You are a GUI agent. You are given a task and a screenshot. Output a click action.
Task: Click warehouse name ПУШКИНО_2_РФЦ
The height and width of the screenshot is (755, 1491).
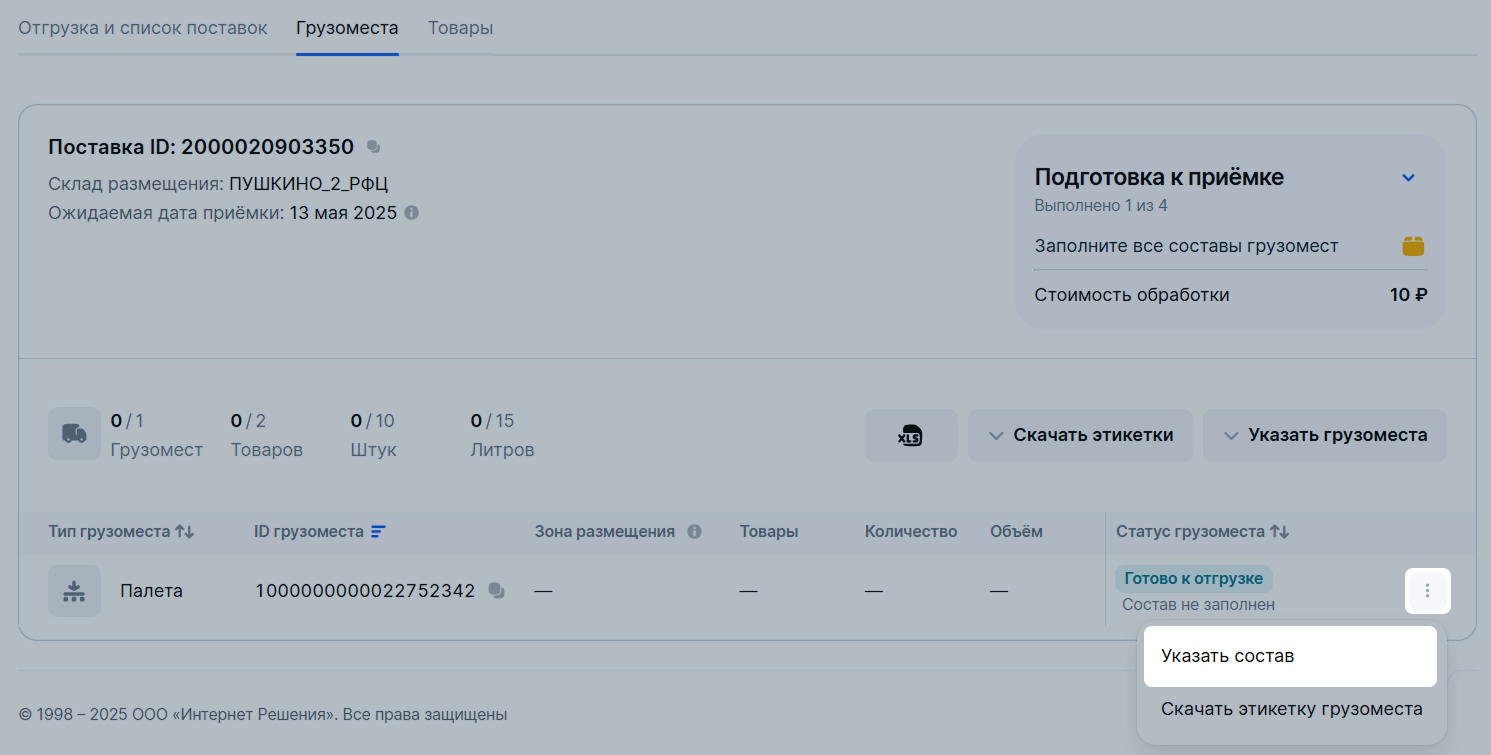(308, 184)
